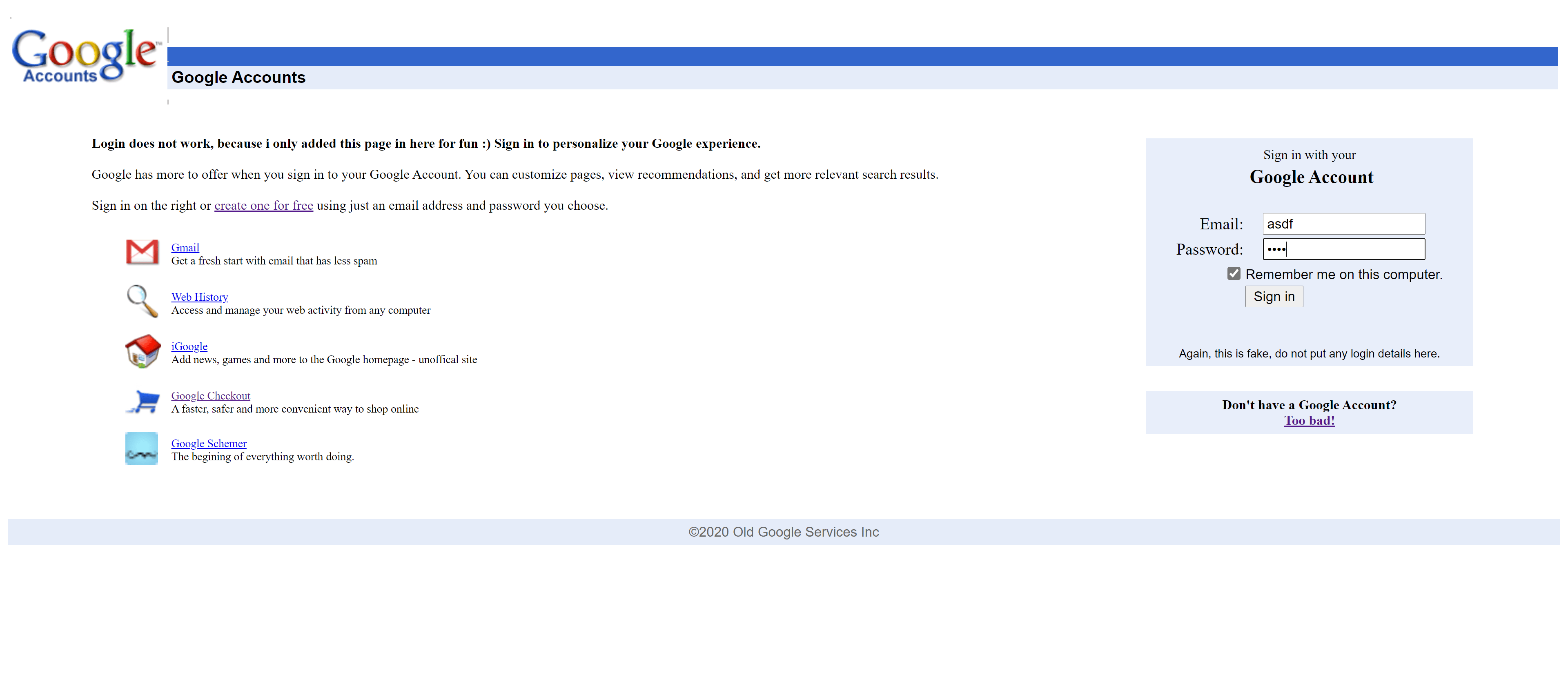The width and height of the screenshot is (1568, 677).
Task: Click 'Access and manage your web activity' text
Action: [301, 310]
